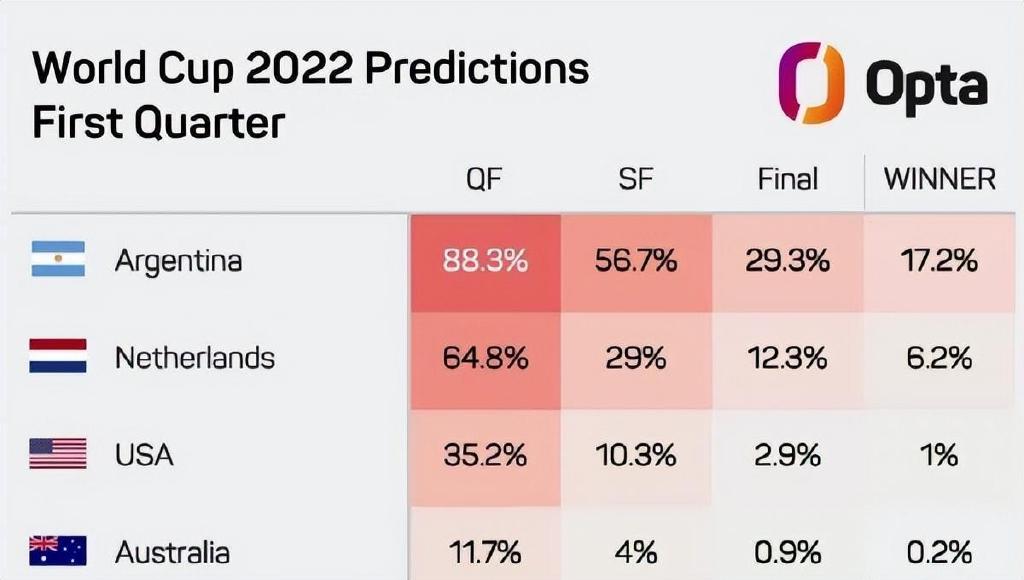The image size is (1024, 580).
Task: Click Argentina's 17.2% winner cell
Action: pyautogui.click(x=940, y=263)
